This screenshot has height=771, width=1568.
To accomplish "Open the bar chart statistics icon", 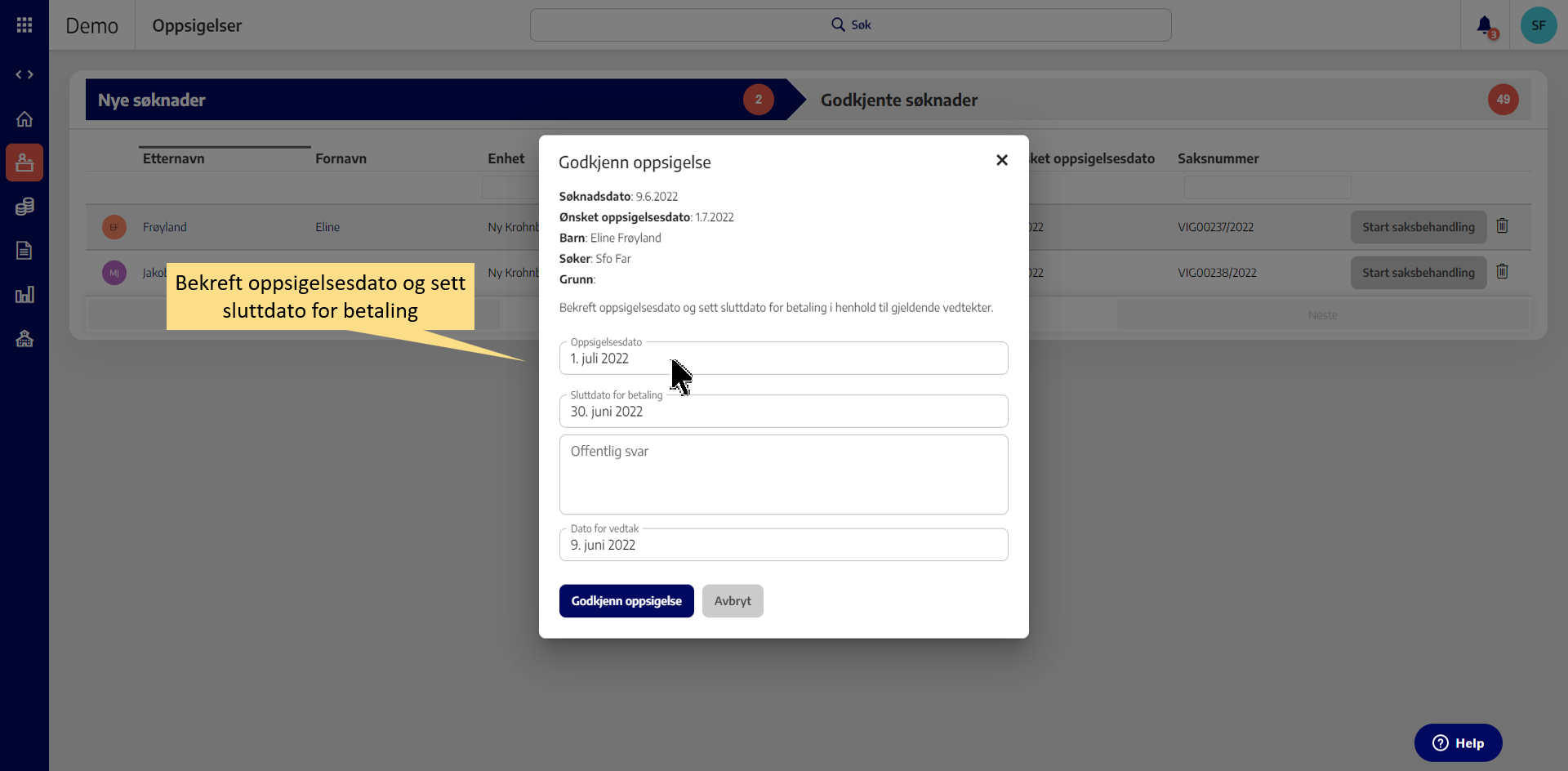I will point(24,295).
